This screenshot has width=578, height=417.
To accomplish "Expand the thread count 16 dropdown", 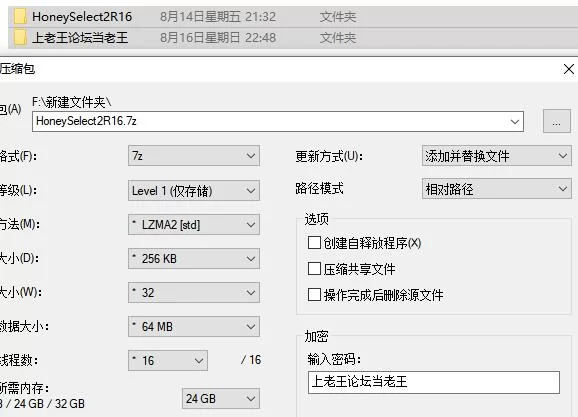I will point(168,361).
